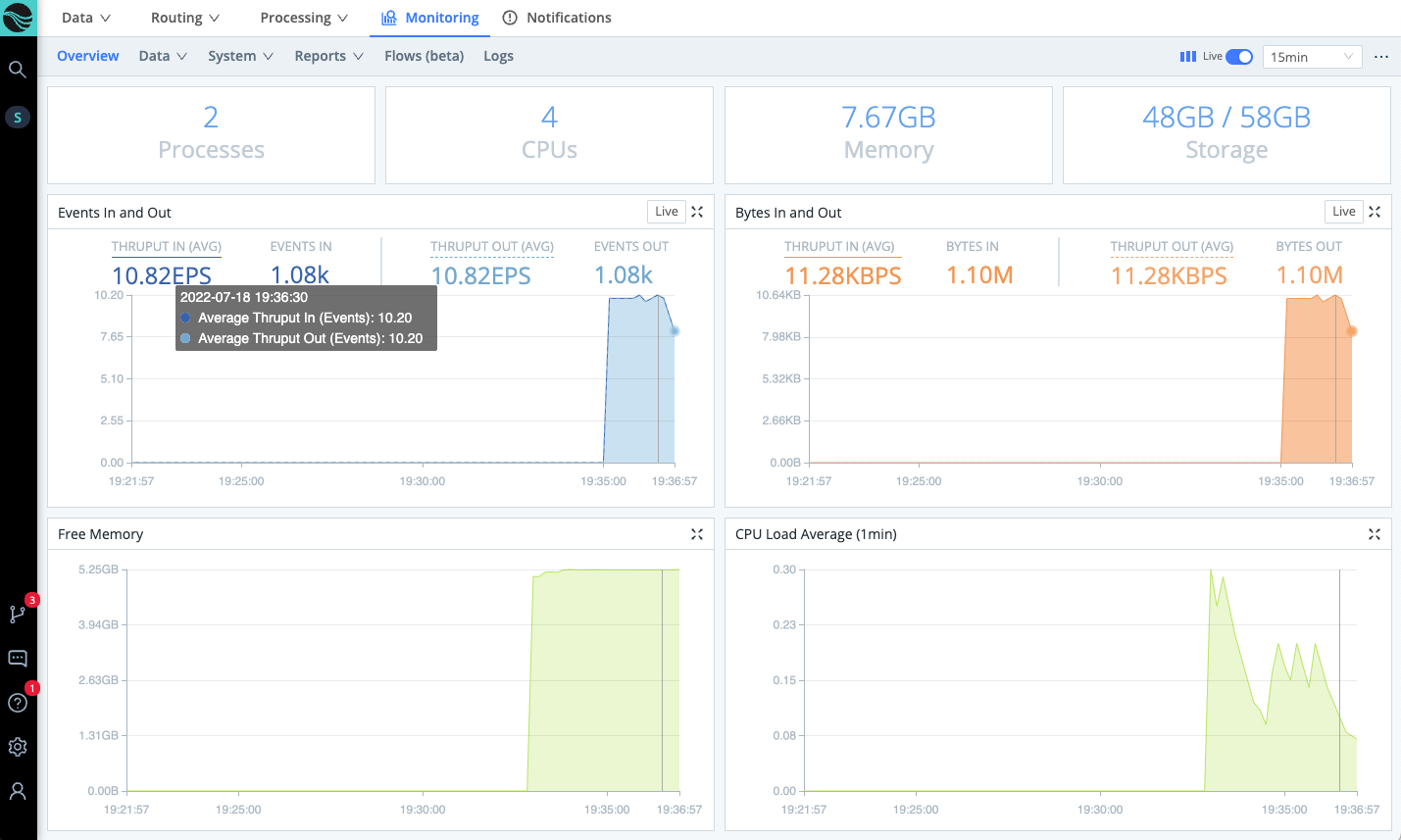Screen dimensions: 1401x840
Task: Open the version control branch icon with badge 3
Action: (x=18, y=614)
